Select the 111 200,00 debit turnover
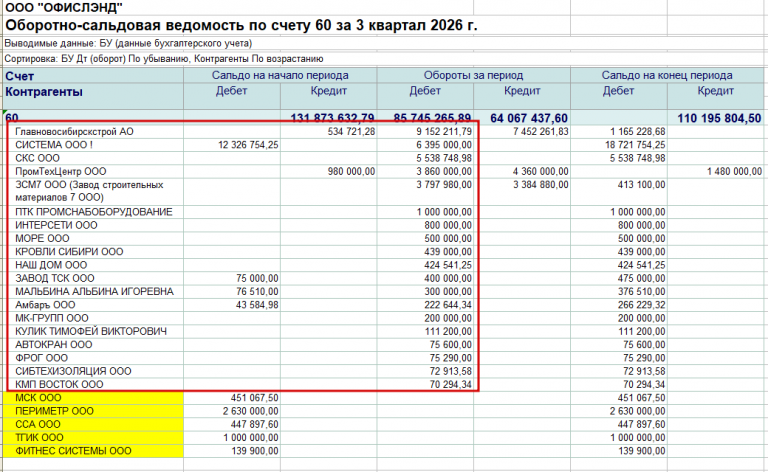This screenshot has height=472, width=768. (448, 331)
